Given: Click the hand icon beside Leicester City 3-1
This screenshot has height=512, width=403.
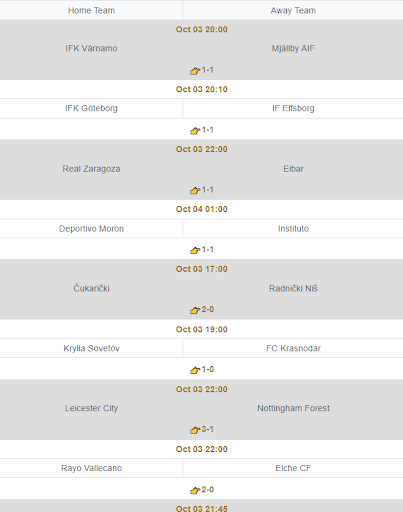Looking at the screenshot, I should pyautogui.click(x=195, y=430).
